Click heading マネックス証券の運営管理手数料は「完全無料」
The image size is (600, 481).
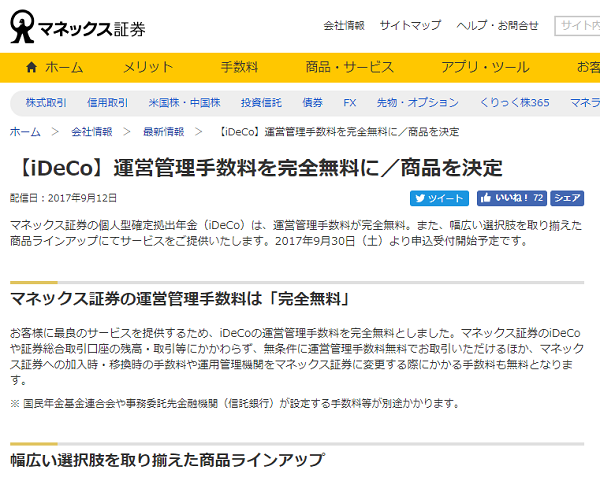179,298
